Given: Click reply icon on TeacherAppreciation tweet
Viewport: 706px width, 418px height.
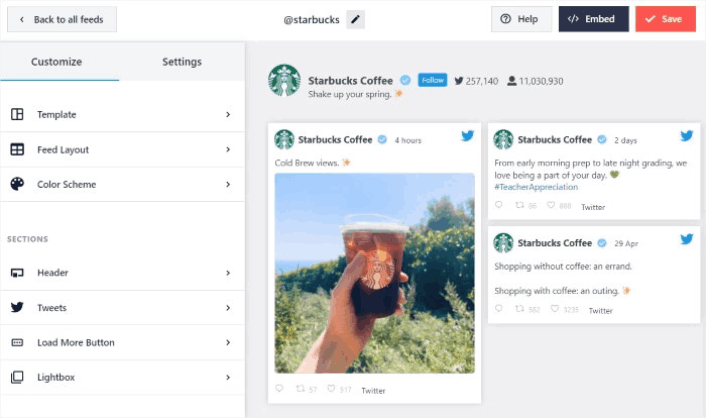Looking at the screenshot, I should pos(498,204).
